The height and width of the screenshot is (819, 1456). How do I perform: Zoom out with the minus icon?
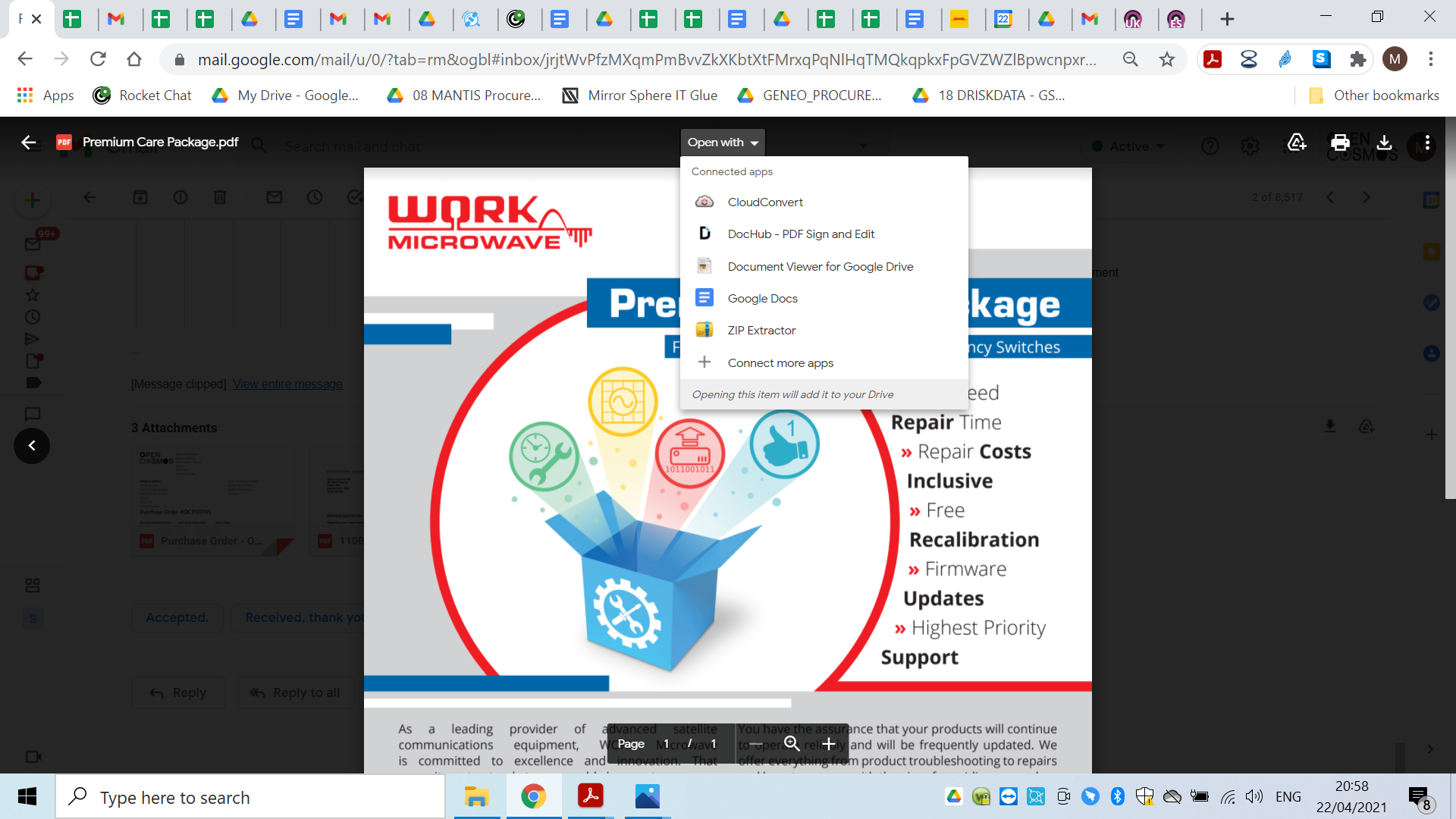[756, 744]
